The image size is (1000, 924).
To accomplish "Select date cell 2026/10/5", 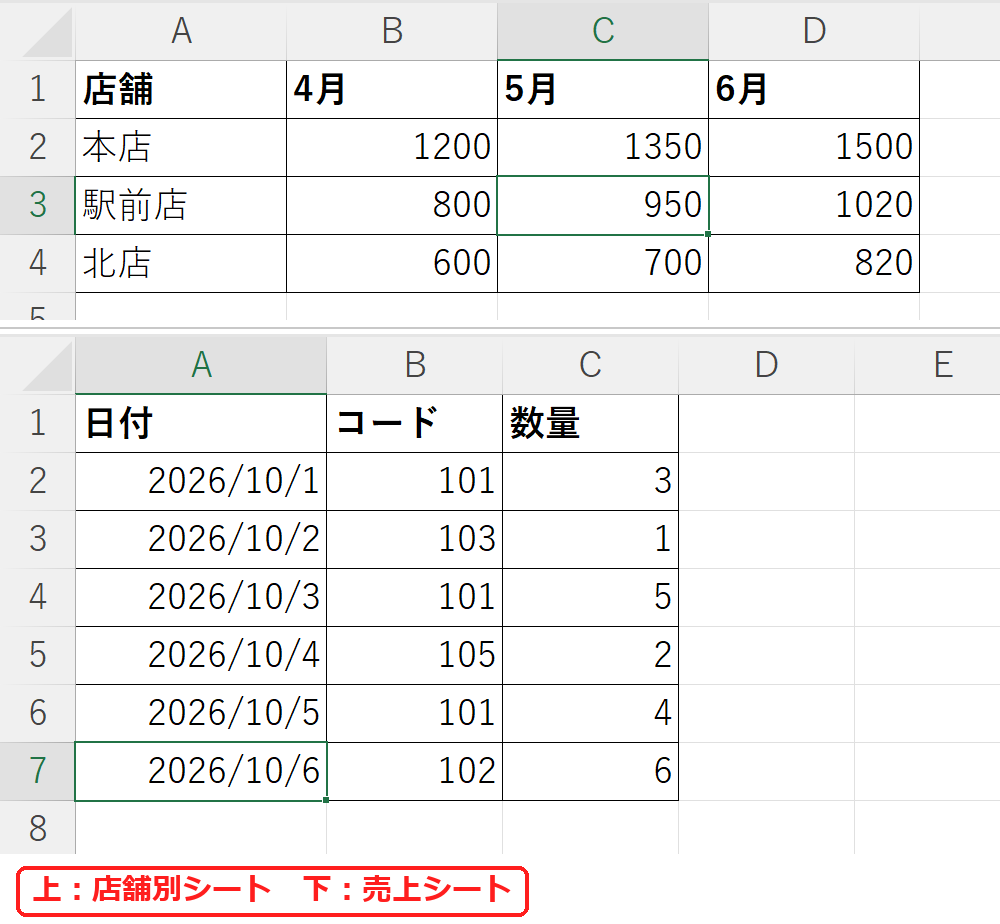I will click(x=201, y=713).
